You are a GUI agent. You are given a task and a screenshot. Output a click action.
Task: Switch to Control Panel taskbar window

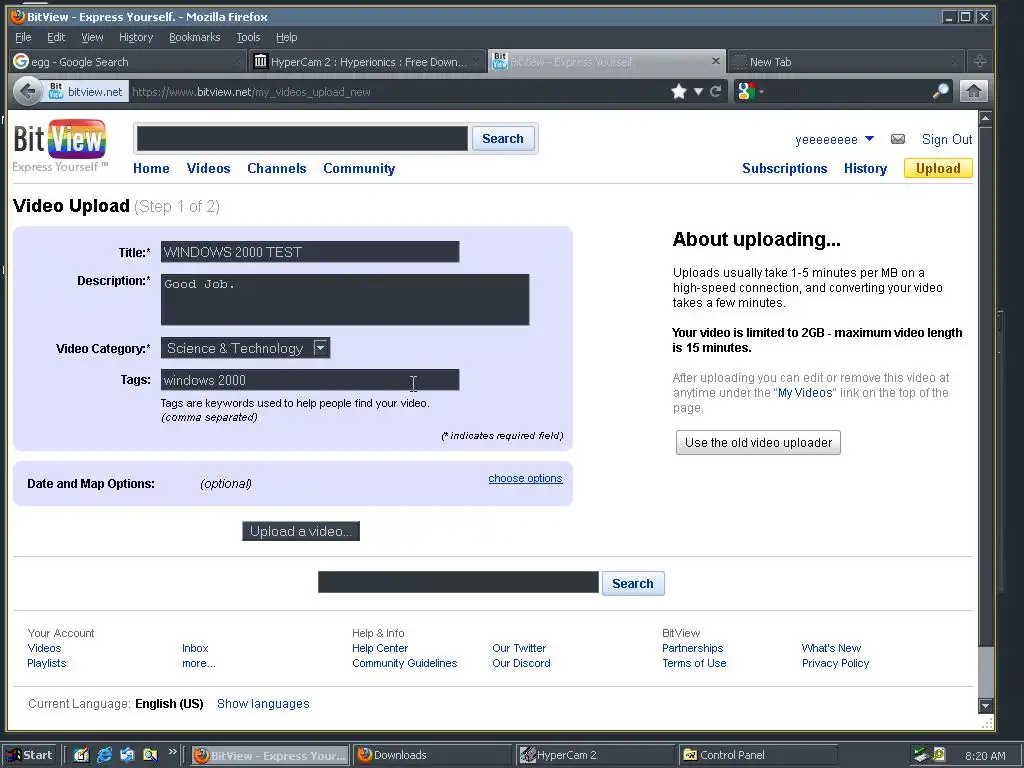coord(758,755)
